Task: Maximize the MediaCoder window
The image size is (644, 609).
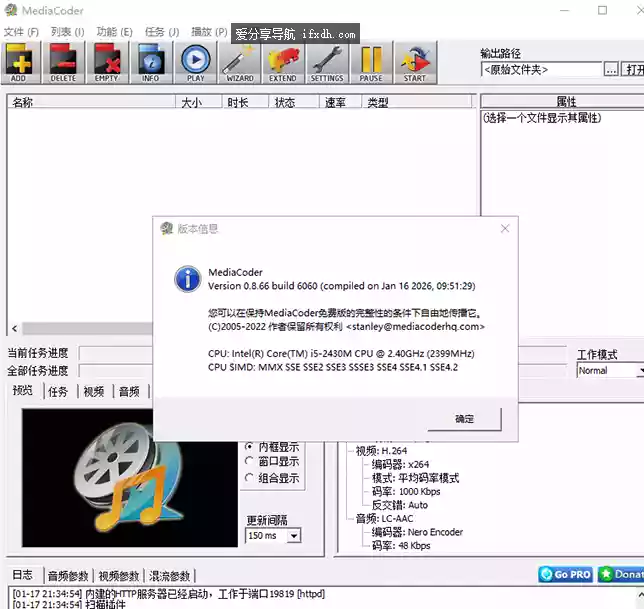Action: pos(602,10)
